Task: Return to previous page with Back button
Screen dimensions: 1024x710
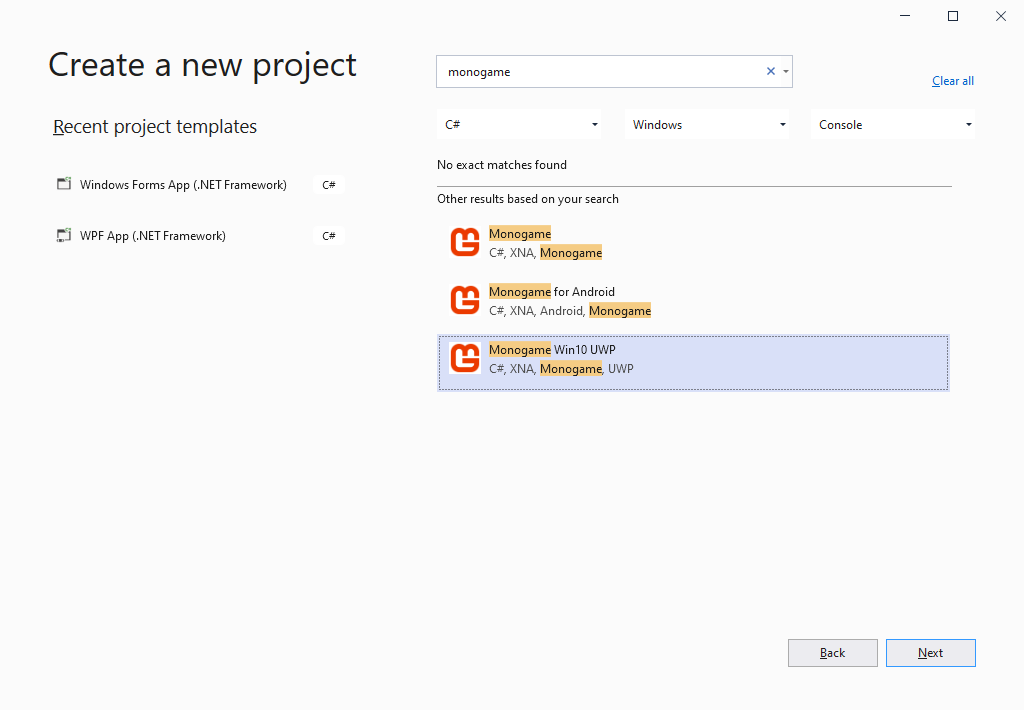Action: coord(833,653)
